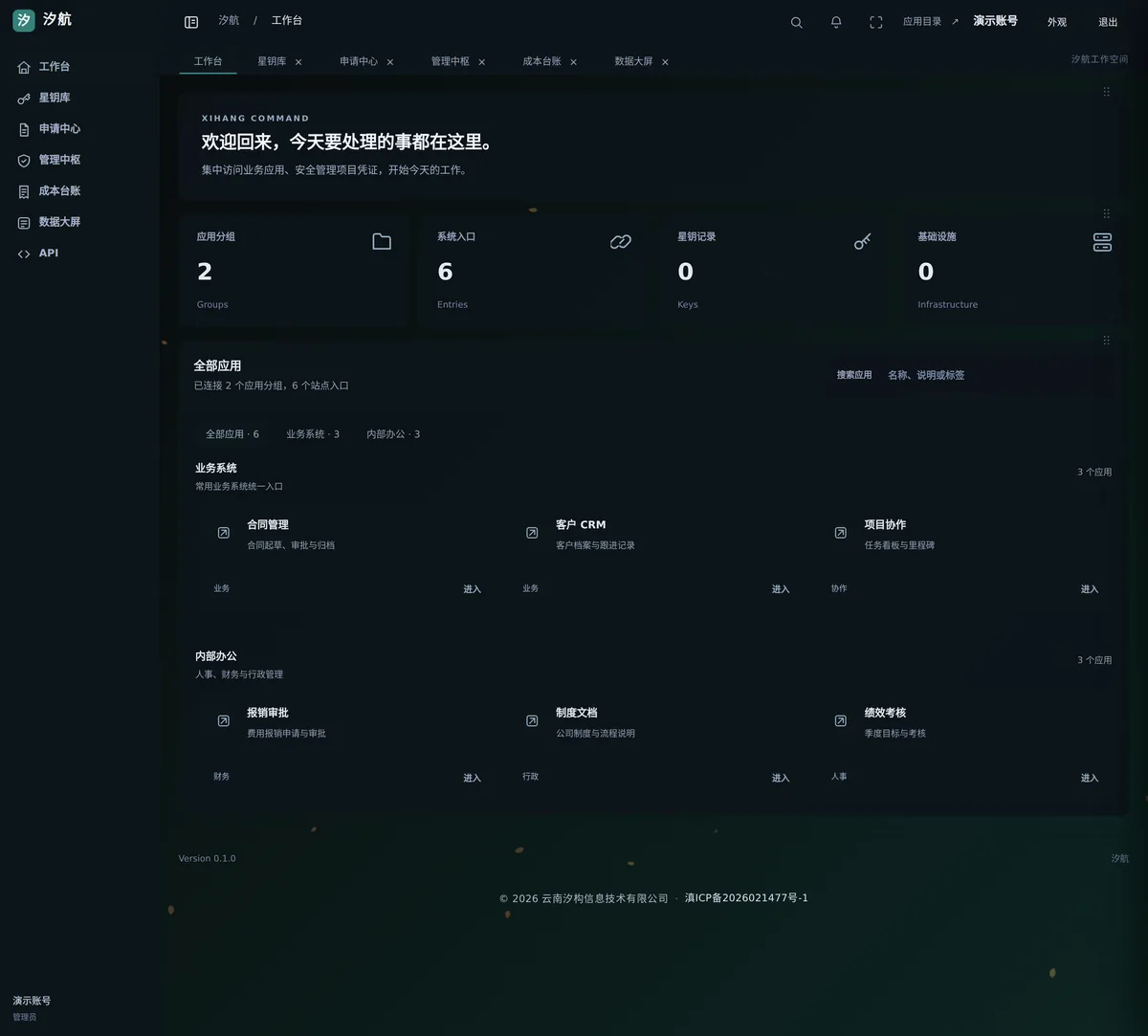This screenshot has width=1148, height=1036.
Task: Switch to the 星钥库 tab
Action: click(272, 61)
